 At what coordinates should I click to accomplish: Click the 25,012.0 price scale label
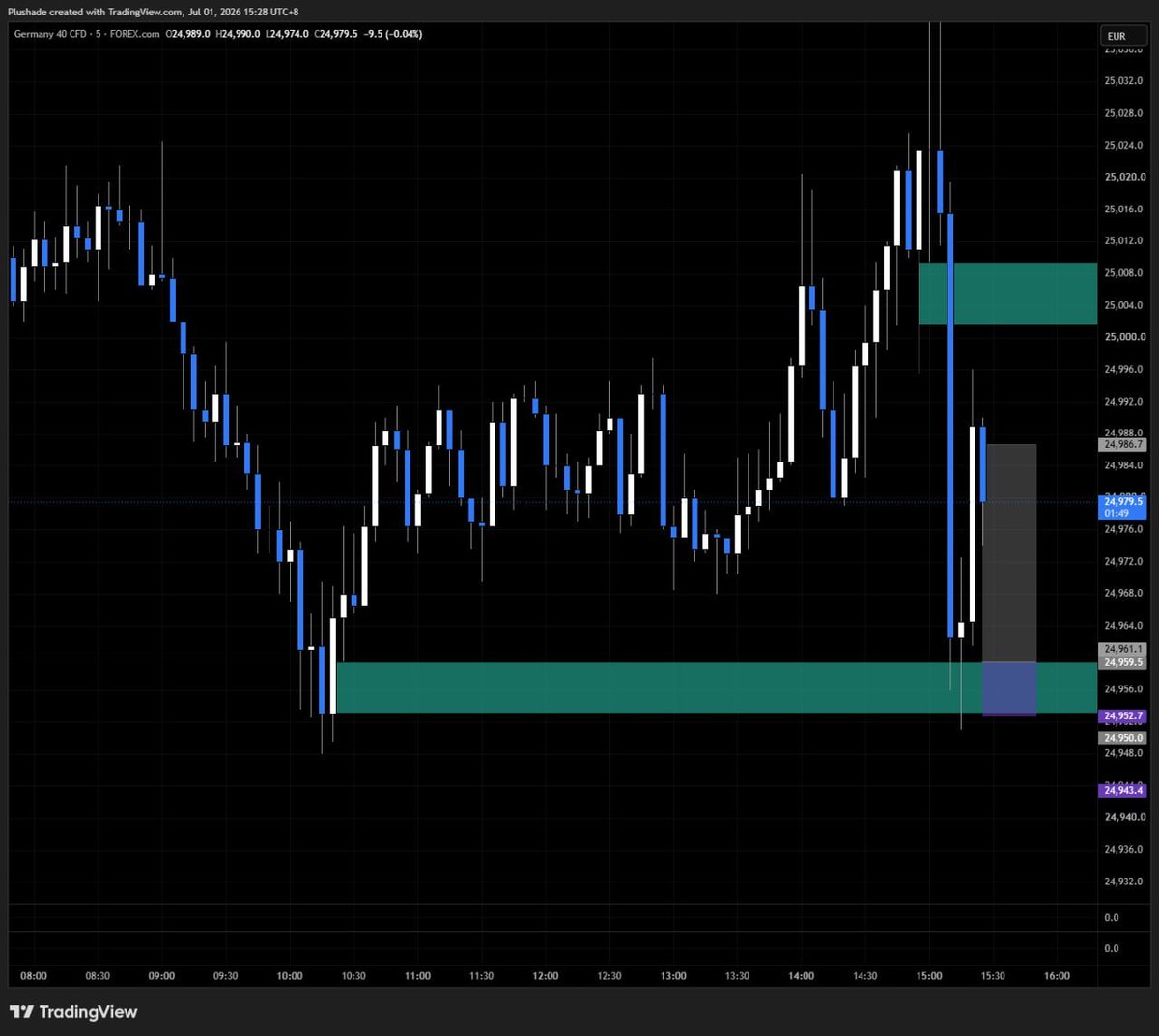pos(1123,240)
